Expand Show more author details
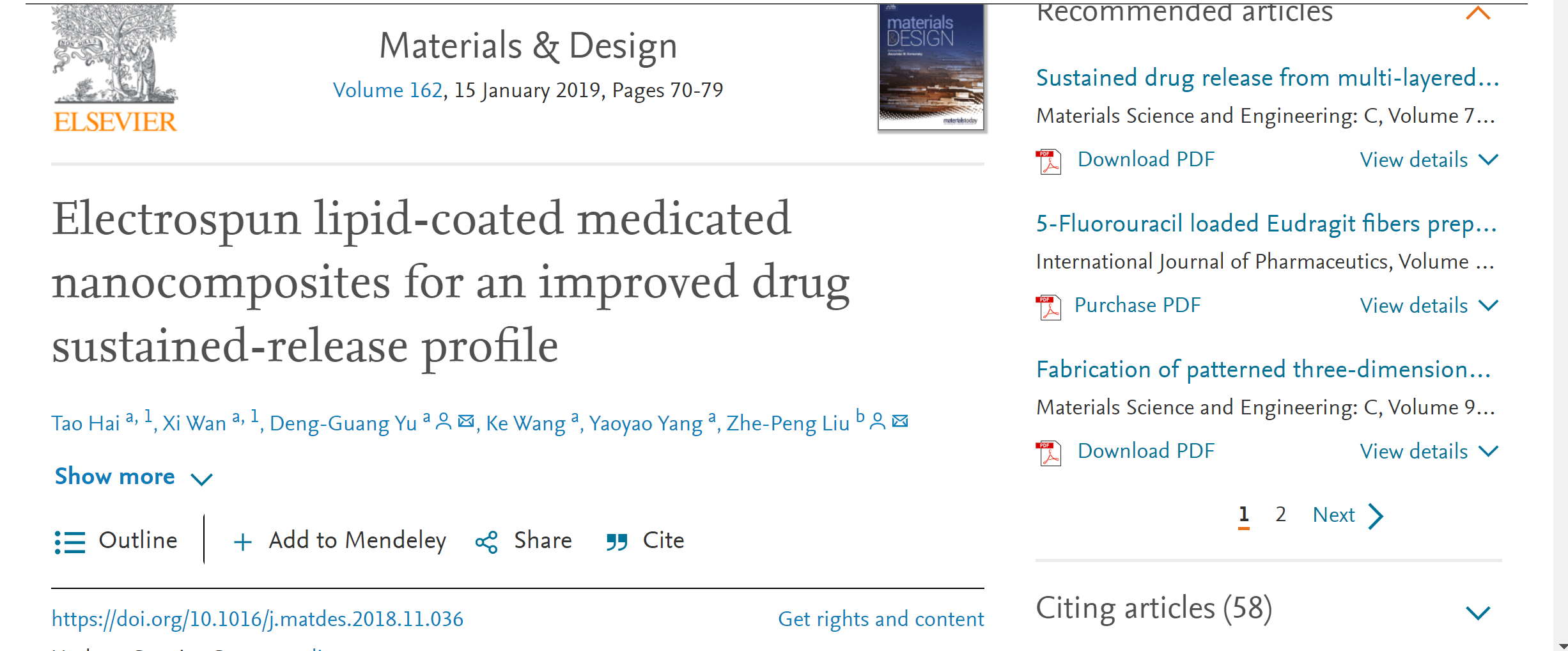1568x651 pixels. coord(134,477)
